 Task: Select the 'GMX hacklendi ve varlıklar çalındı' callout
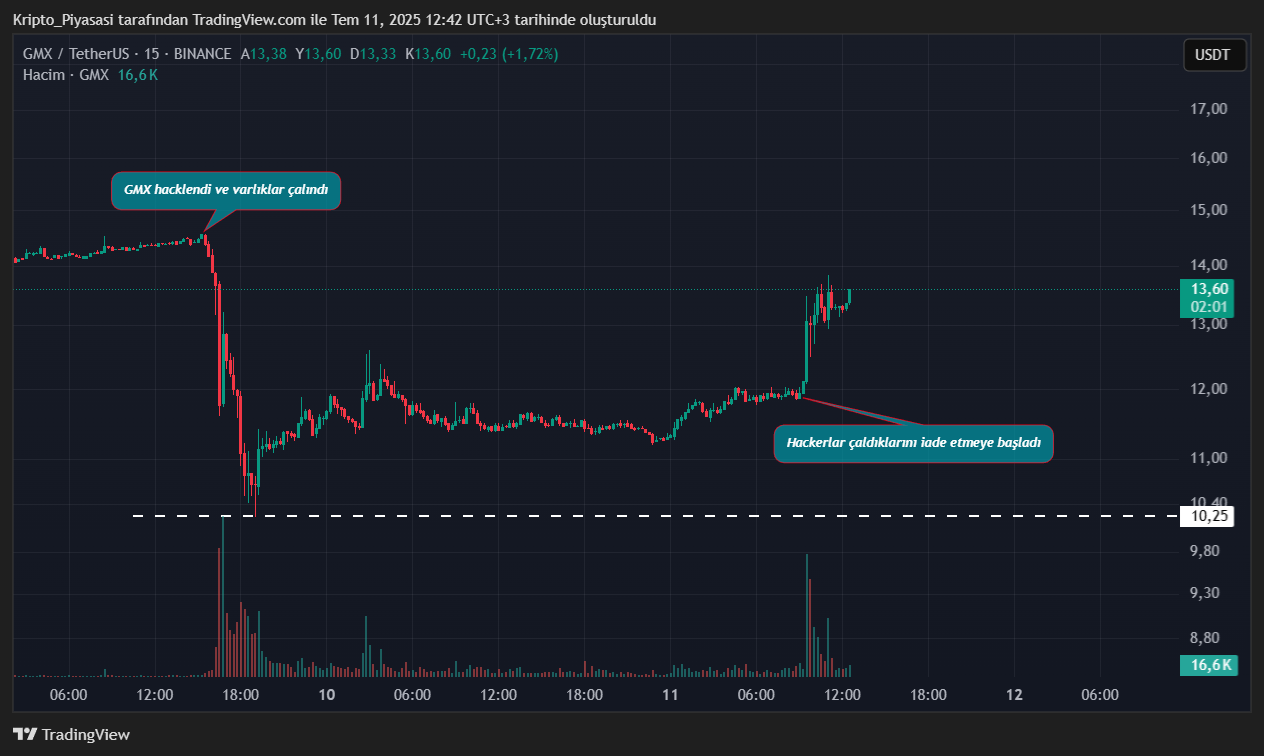(x=226, y=190)
